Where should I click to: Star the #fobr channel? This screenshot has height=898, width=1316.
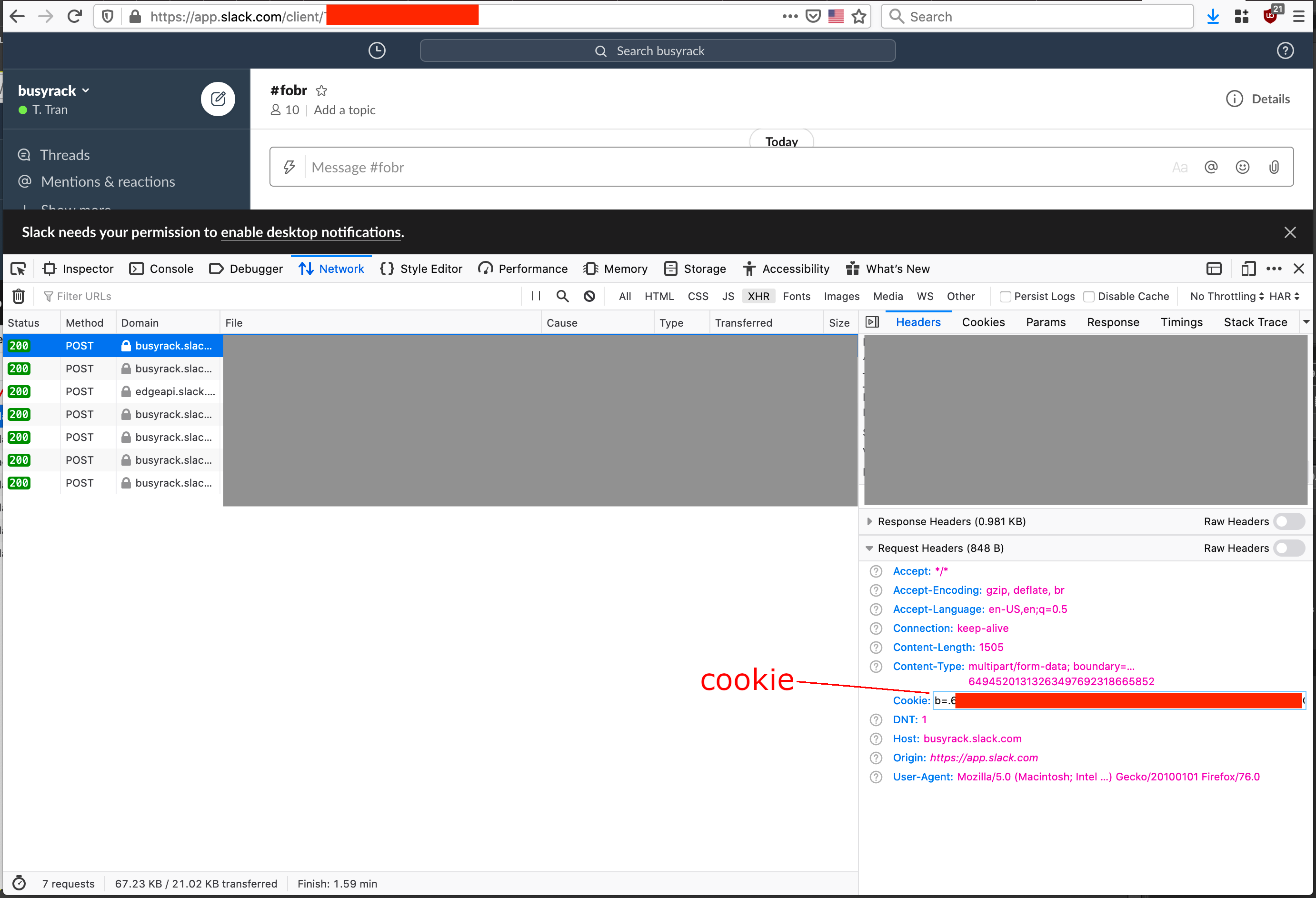click(x=322, y=90)
